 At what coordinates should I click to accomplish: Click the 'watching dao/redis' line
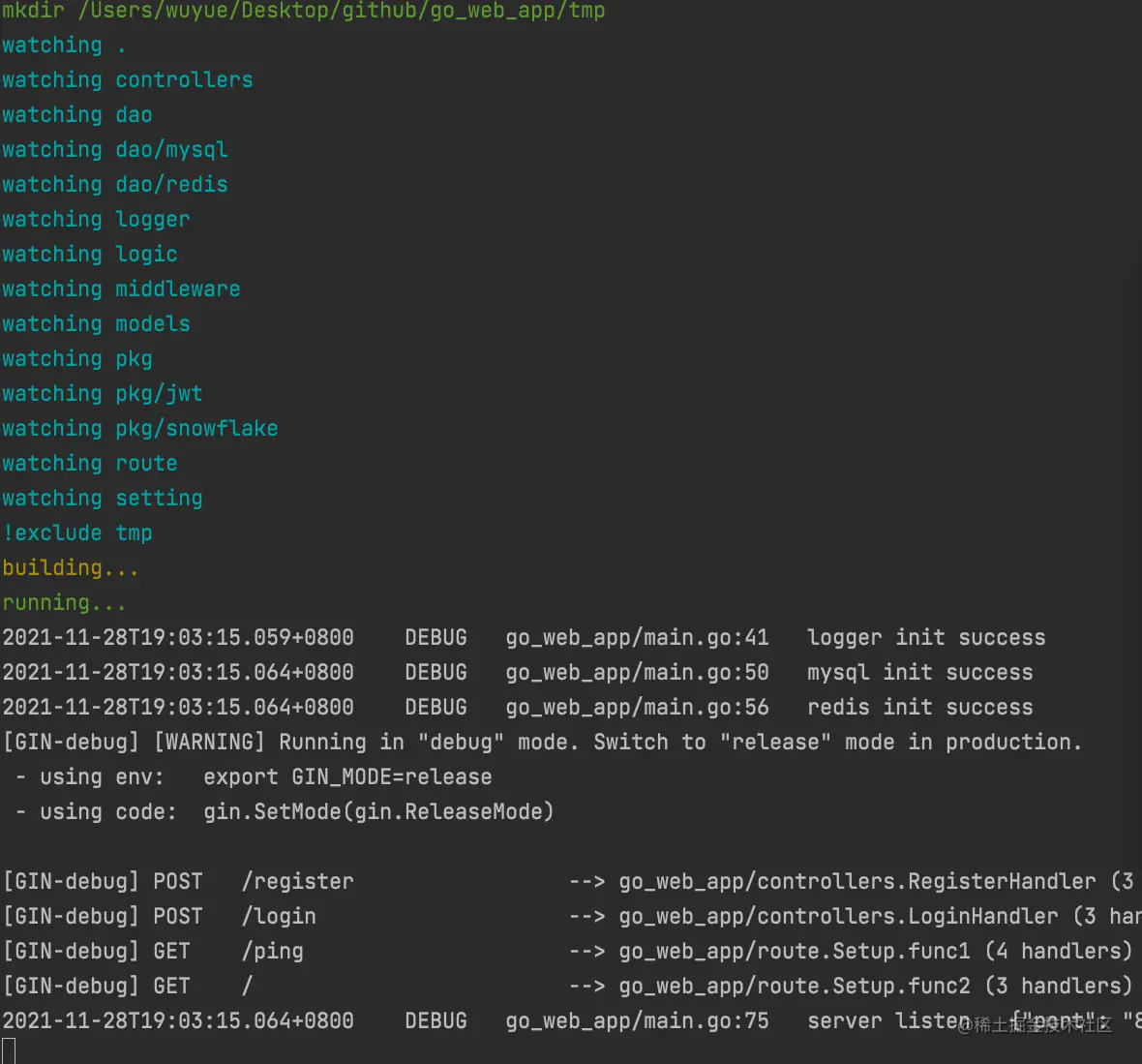tap(115, 185)
